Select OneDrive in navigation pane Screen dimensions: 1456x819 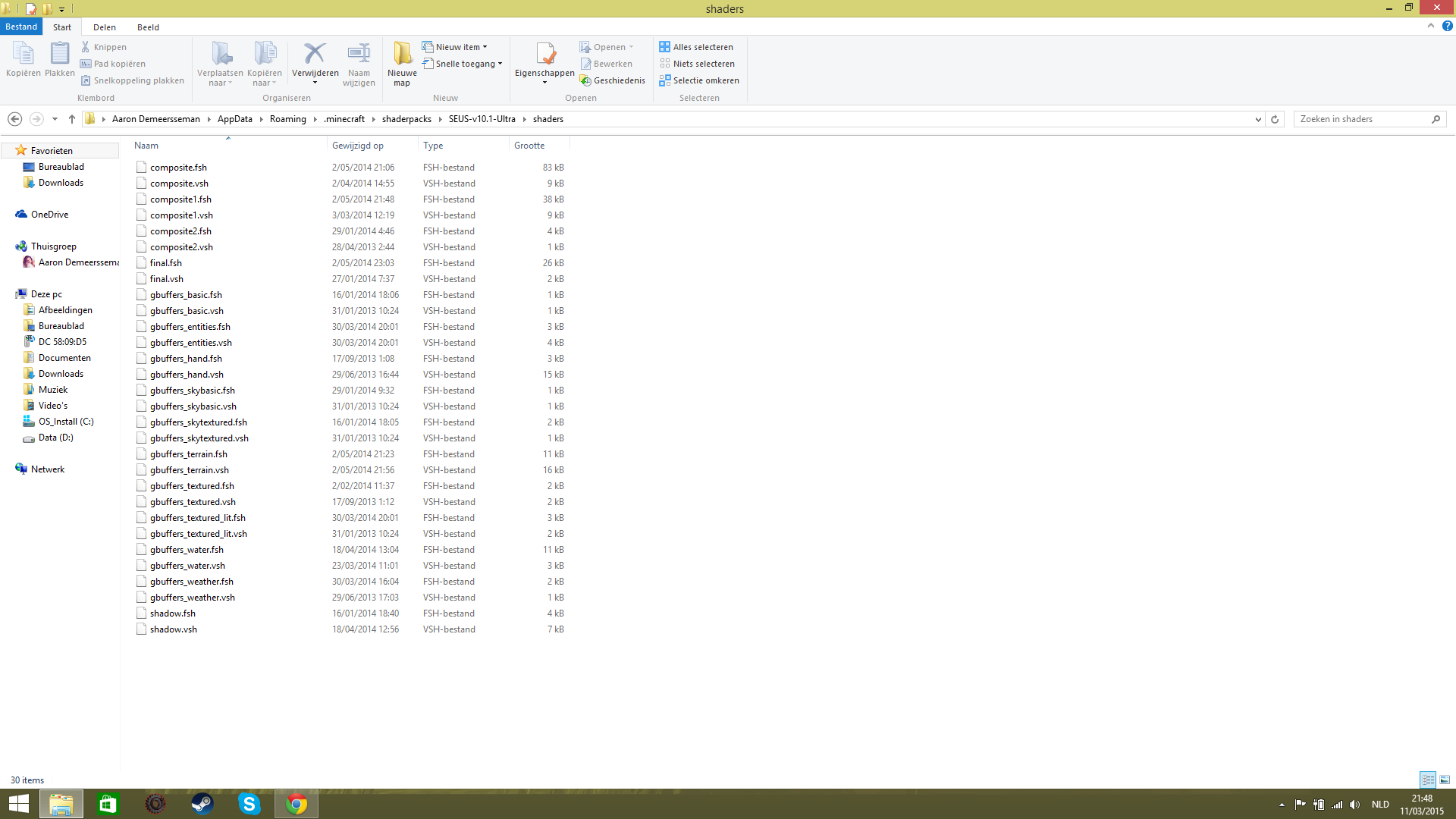pos(50,215)
